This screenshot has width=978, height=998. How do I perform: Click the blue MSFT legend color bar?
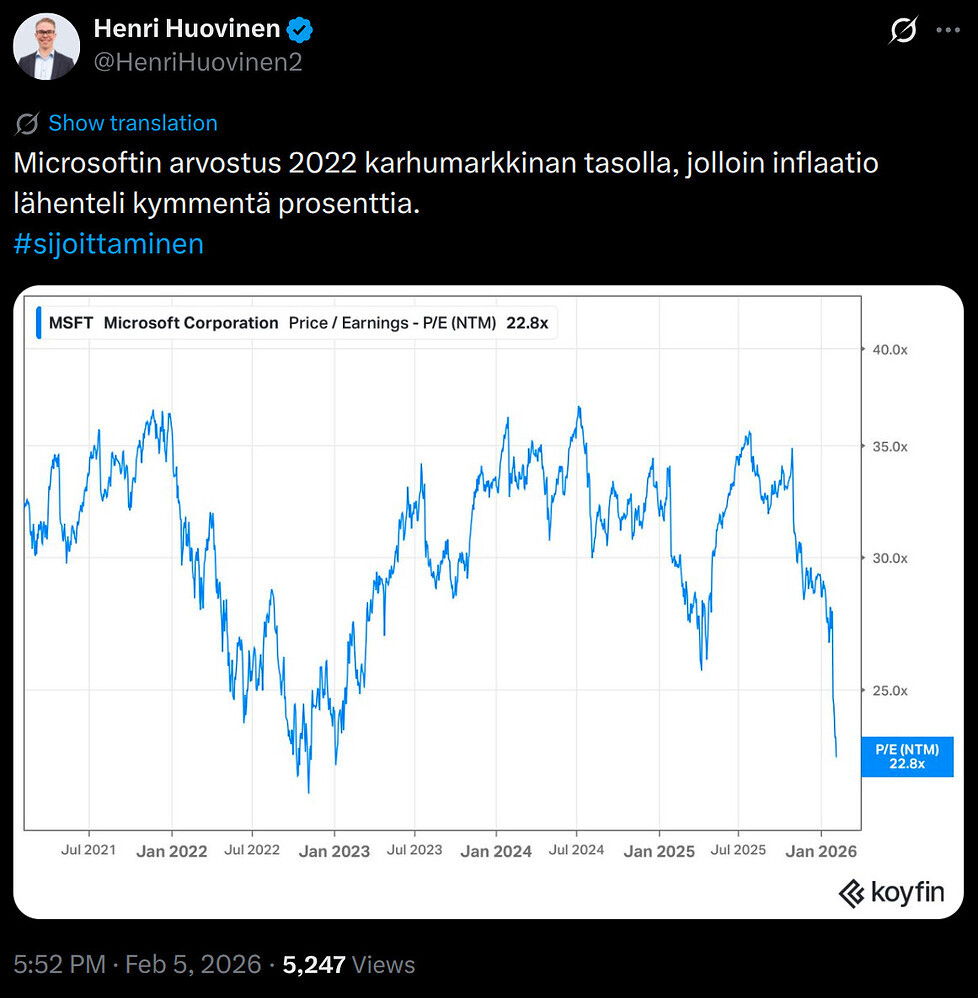coord(37,323)
